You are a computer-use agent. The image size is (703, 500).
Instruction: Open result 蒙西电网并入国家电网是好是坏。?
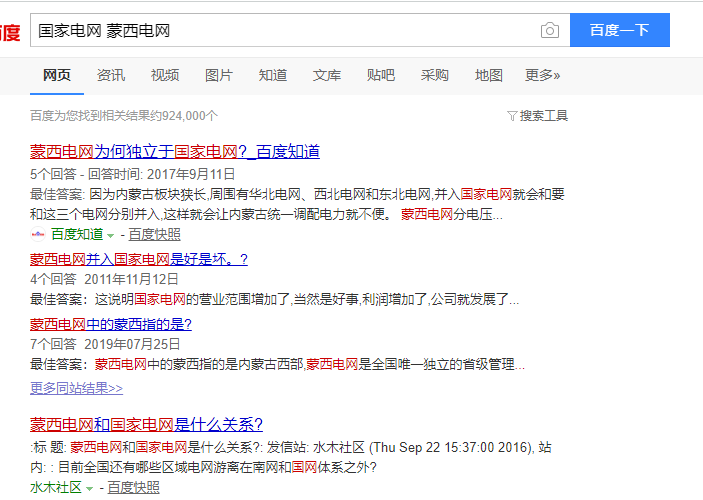point(139,259)
